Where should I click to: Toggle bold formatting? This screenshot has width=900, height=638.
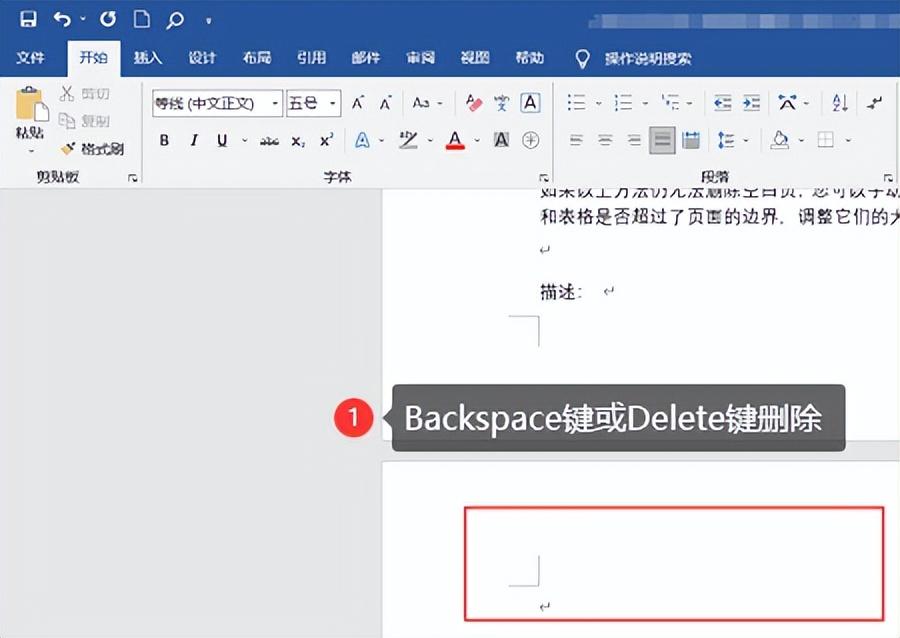coord(164,139)
